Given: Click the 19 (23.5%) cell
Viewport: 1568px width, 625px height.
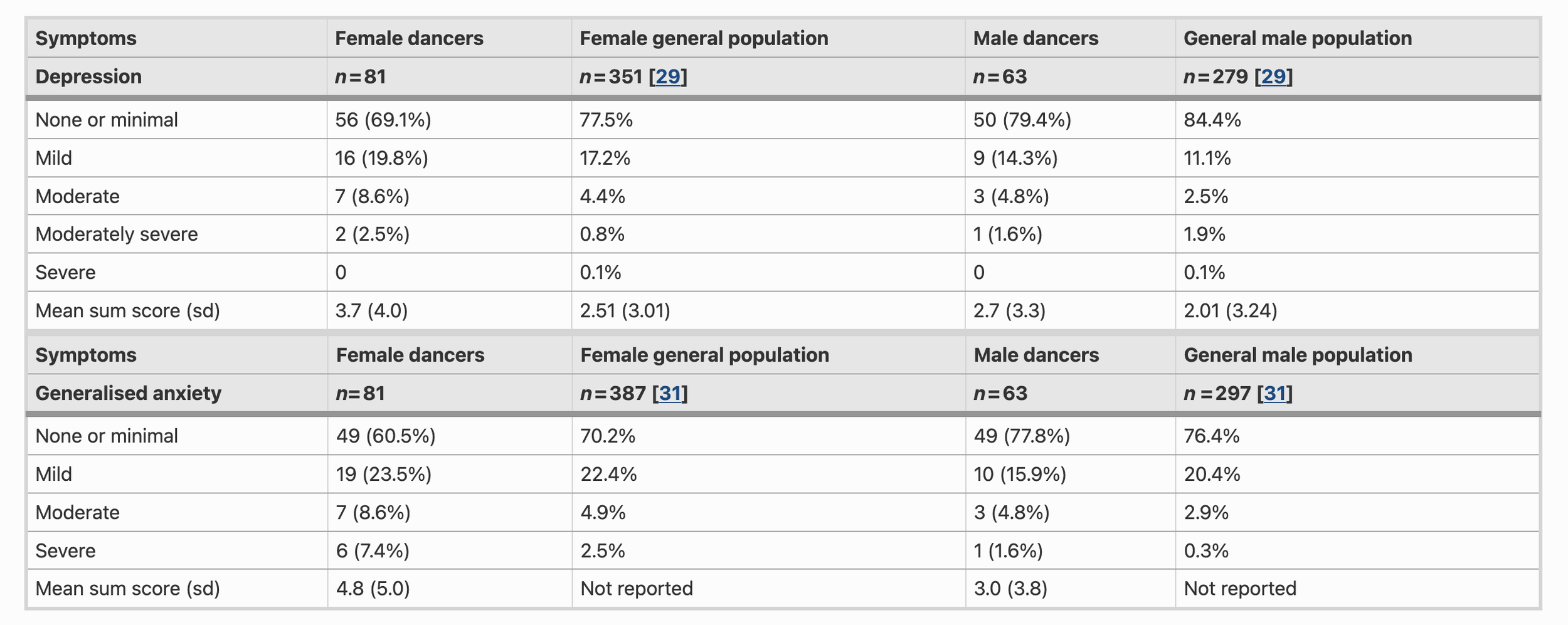Looking at the screenshot, I should [383, 474].
